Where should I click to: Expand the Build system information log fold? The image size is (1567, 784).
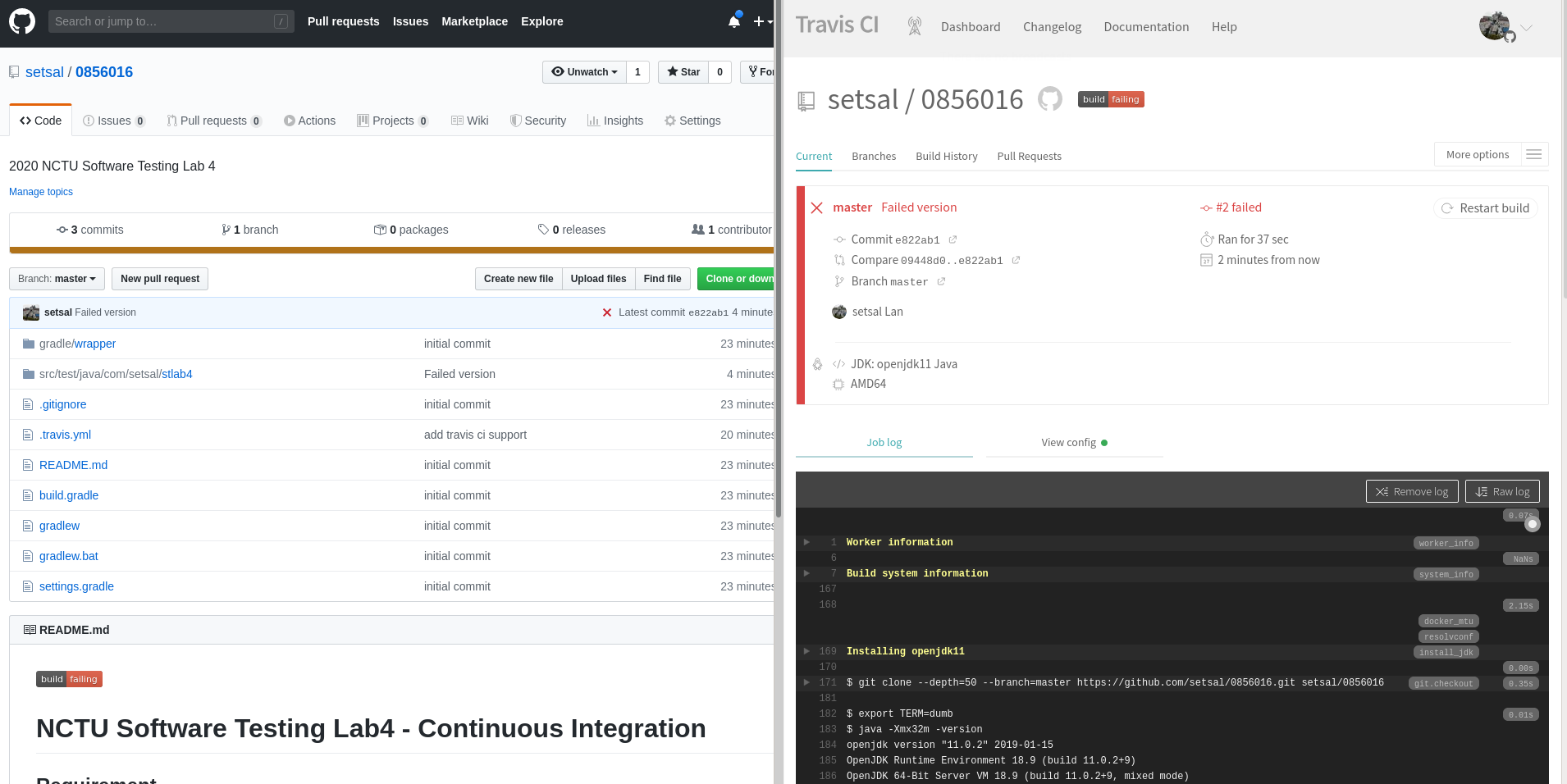[x=806, y=573]
